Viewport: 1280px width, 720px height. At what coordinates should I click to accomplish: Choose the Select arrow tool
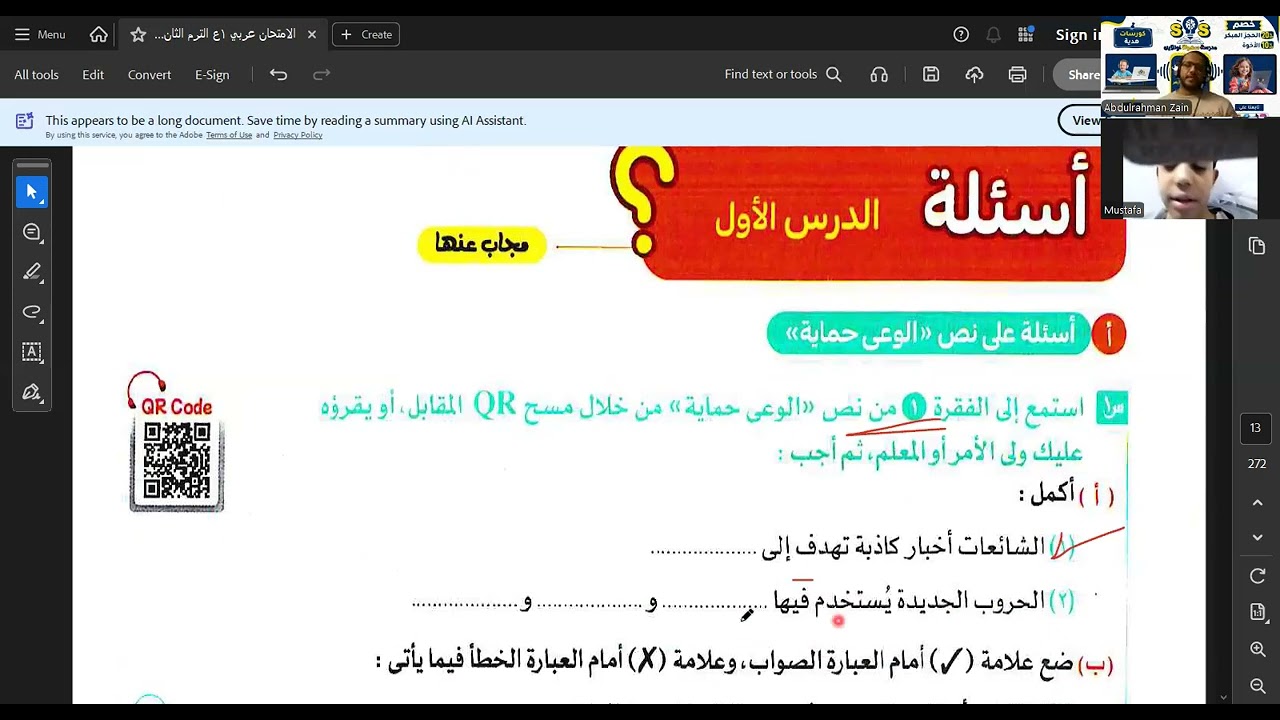pos(32,192)
